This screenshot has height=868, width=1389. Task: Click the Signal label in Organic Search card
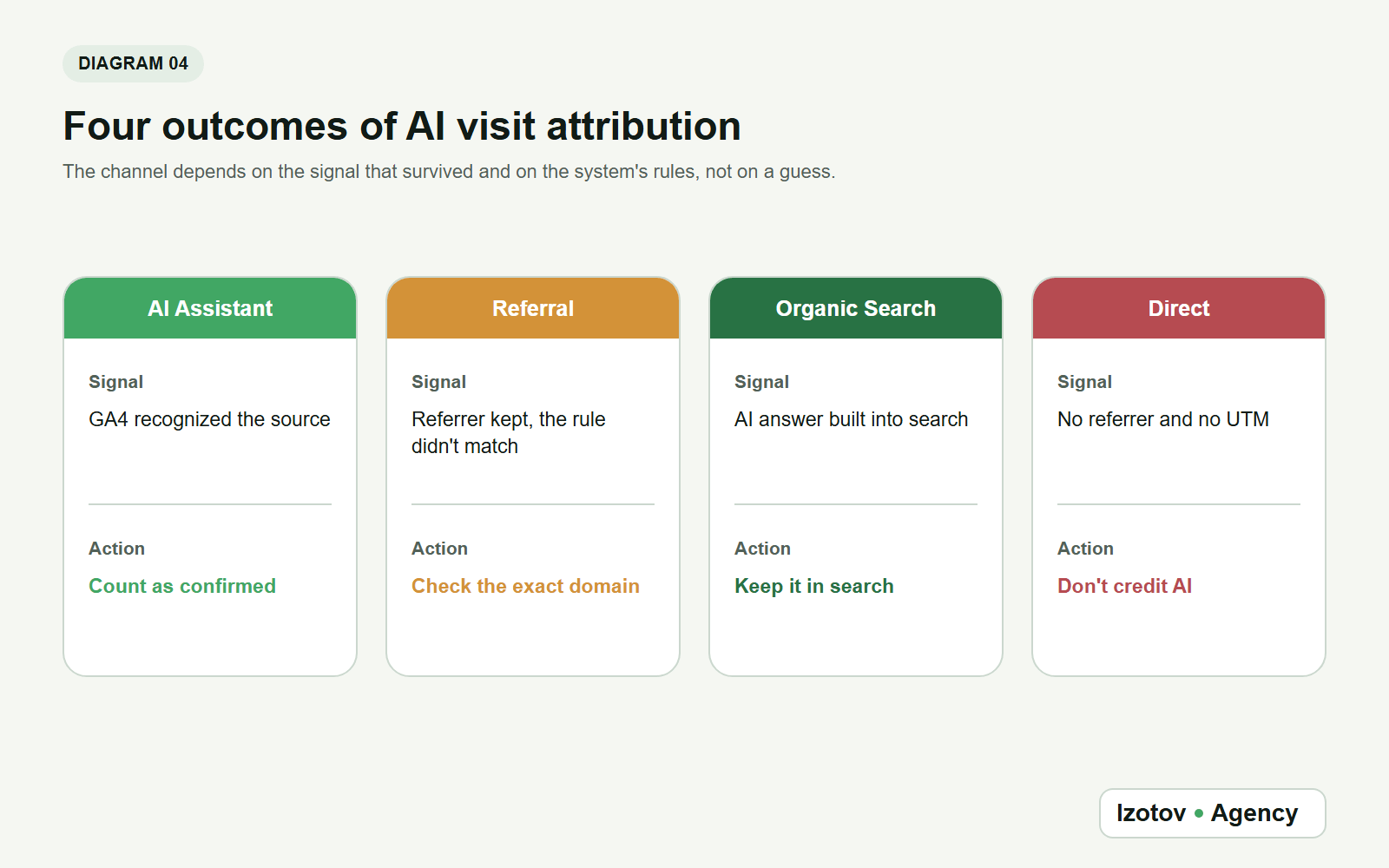[761, 382]
